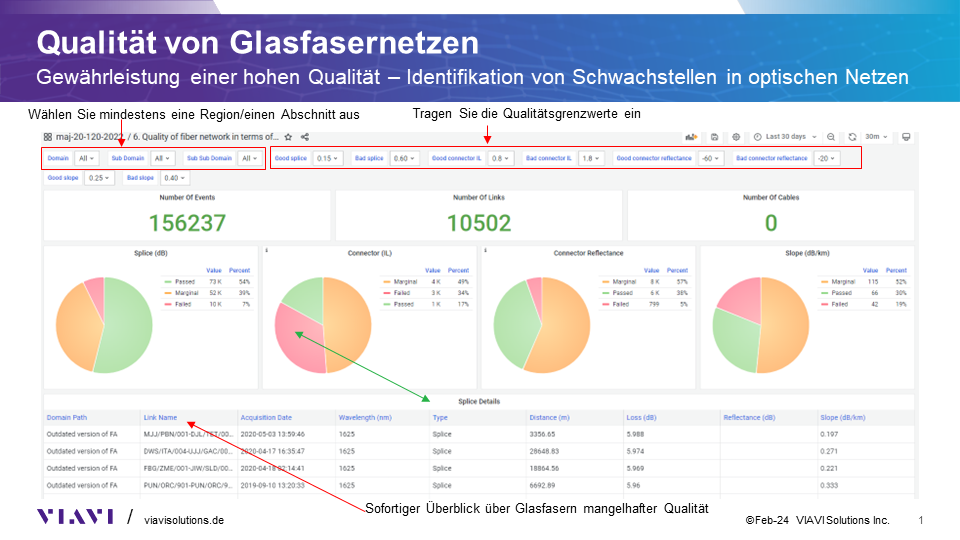Open dashboard settings gear icon
The width and height of the screenshot is (960, 540).
(736, 137)
